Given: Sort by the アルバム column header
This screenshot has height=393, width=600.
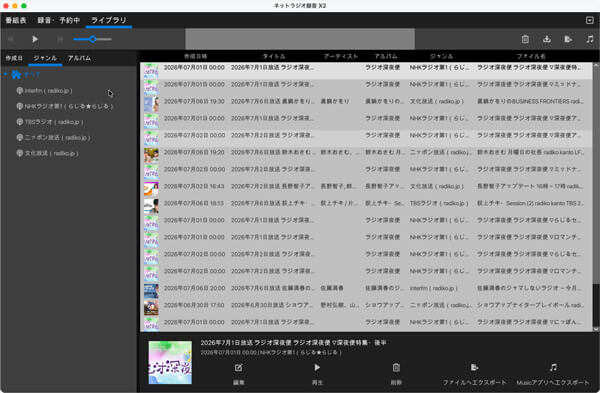Looking at the screenshot, I should (386, 56).
